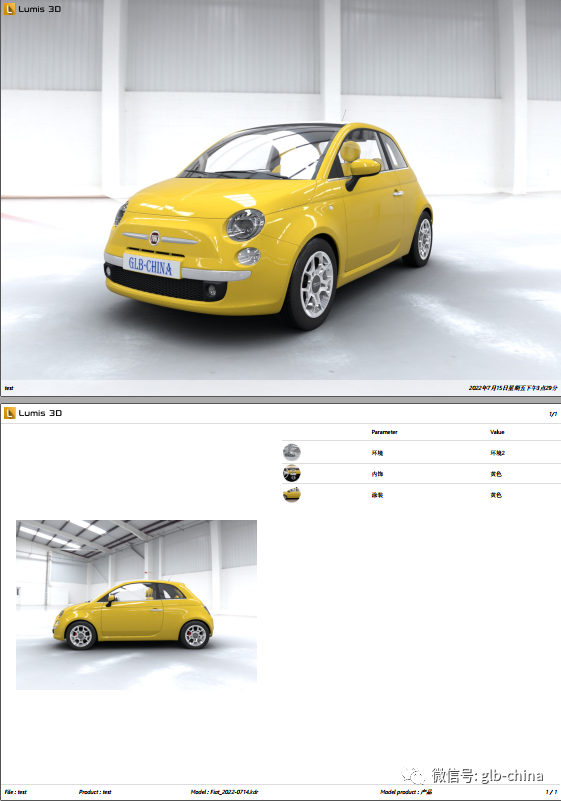Click the Parameter column header
Image resolution: width=561 pixels, height=801 pixels.
[x=384, y=432]
